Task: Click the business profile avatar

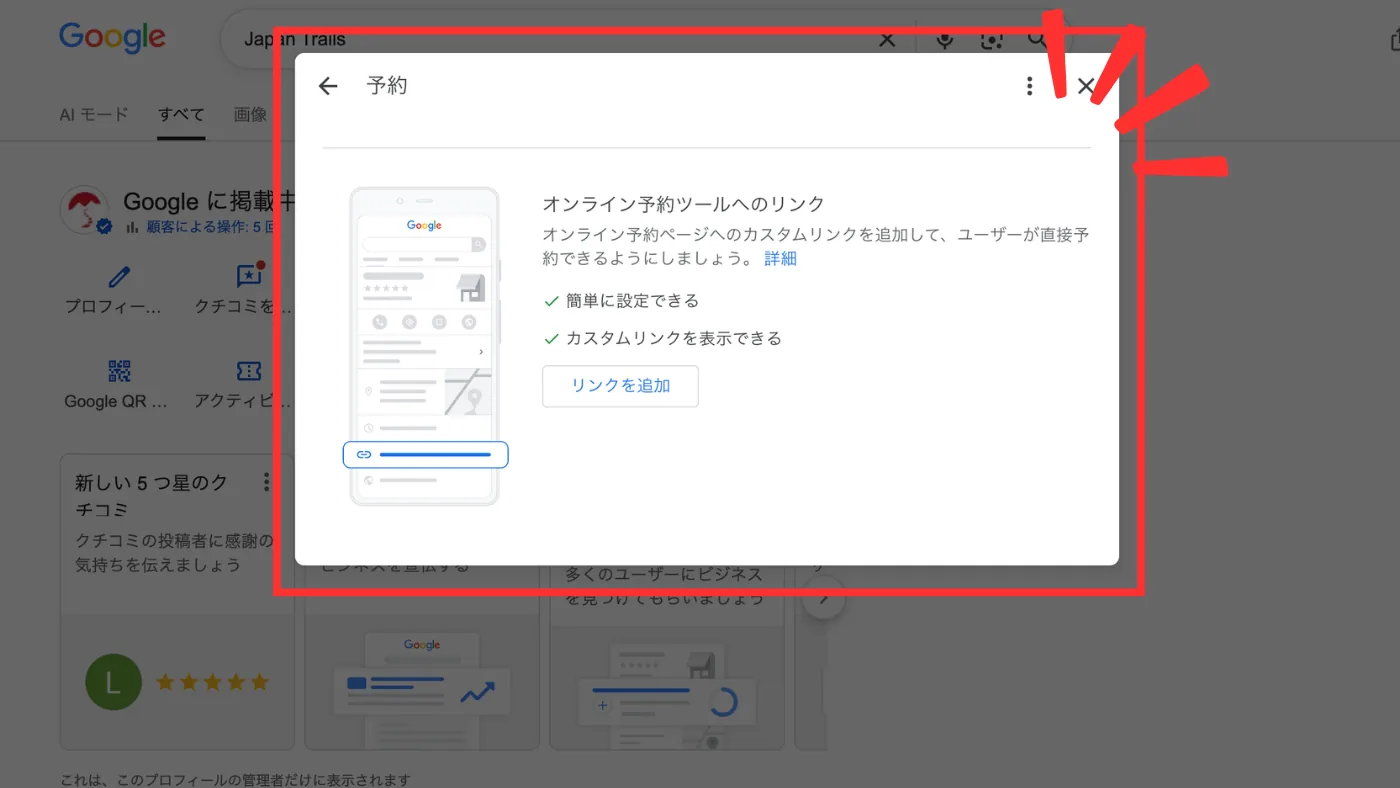Action: (86, 211)
